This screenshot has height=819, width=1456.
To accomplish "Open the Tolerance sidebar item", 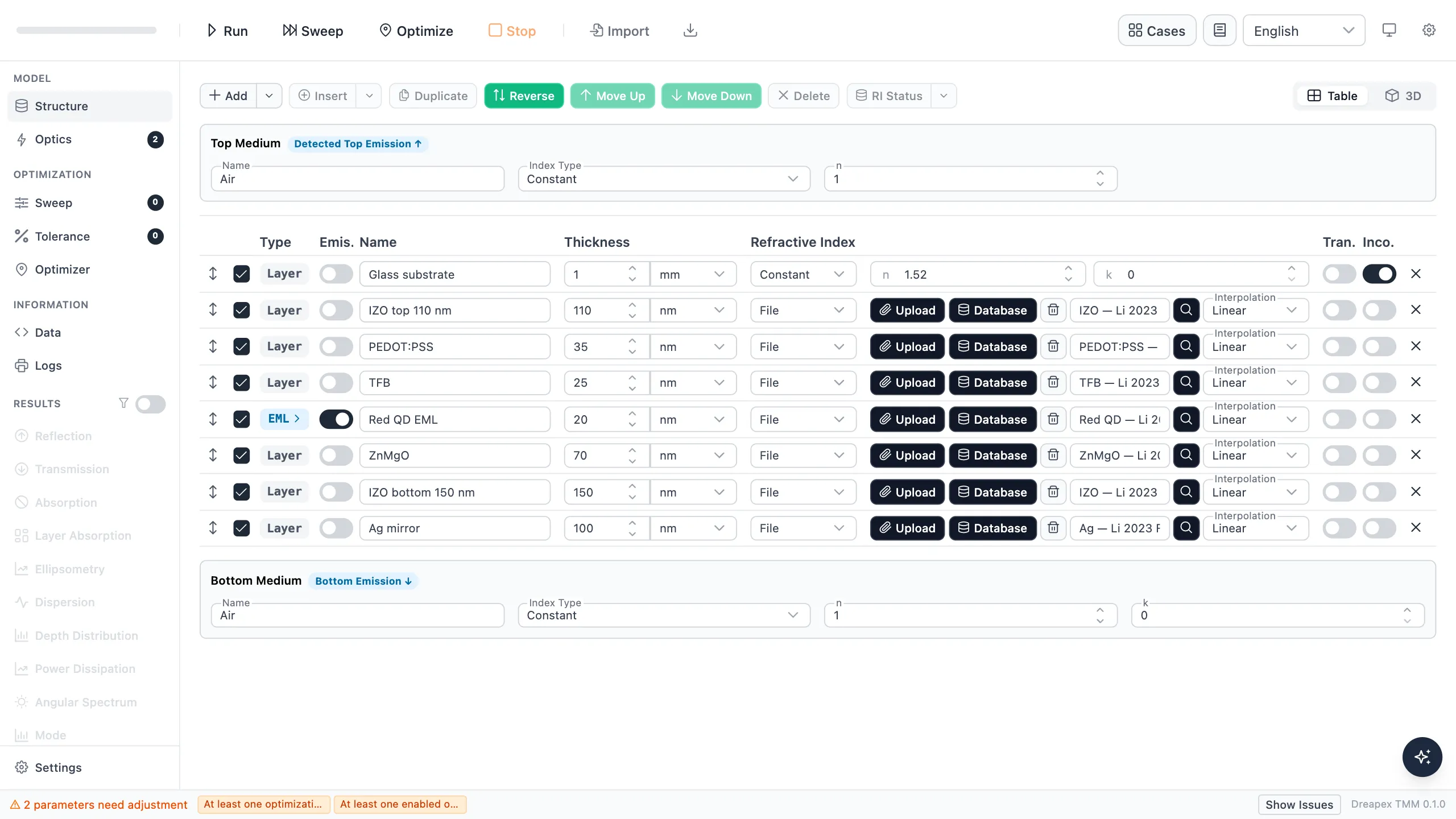I will pyautogui.click(x=89, y=237).
